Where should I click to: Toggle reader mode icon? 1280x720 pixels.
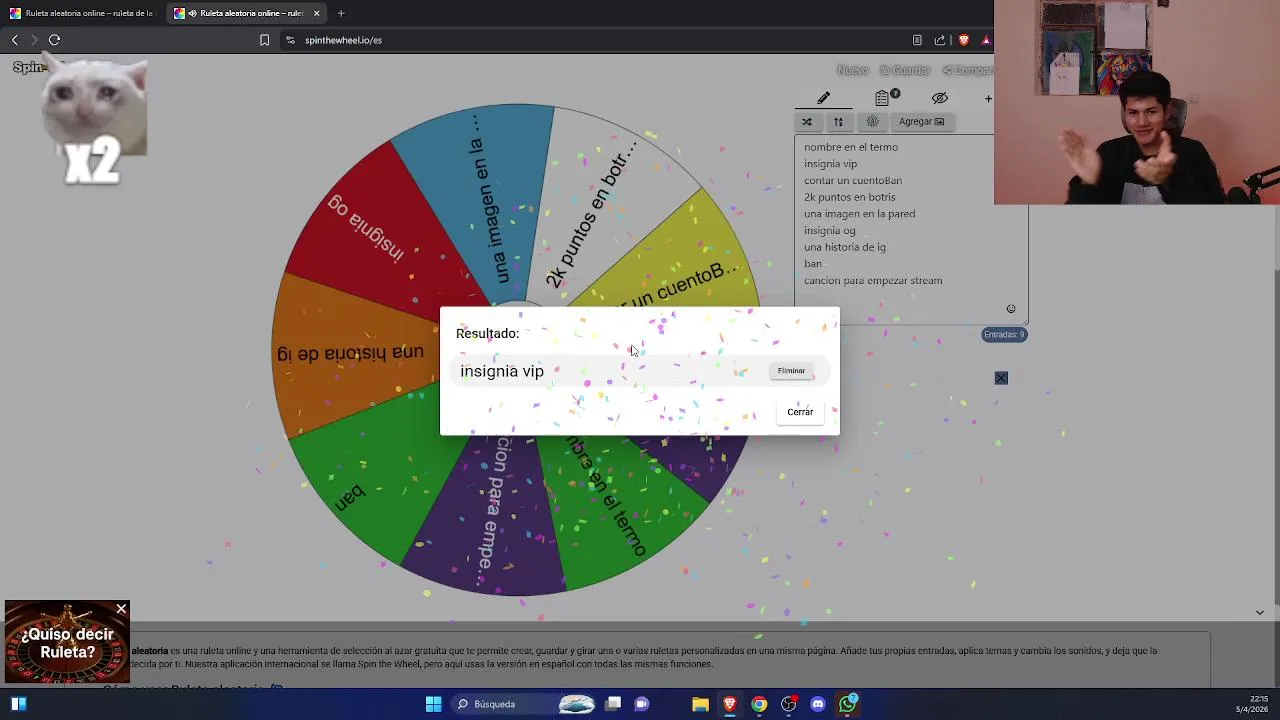click(917, 40)
